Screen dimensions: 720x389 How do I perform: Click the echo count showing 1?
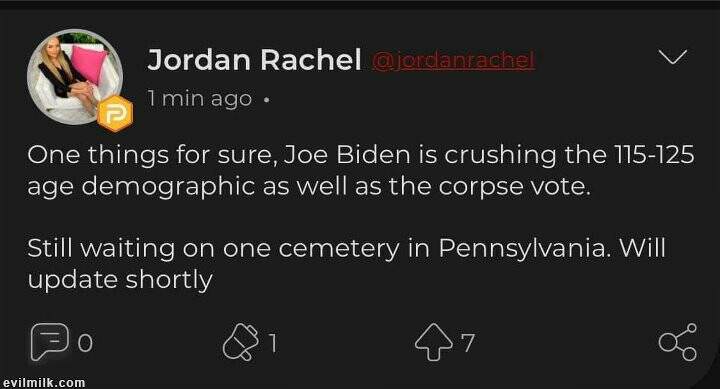pos(273,343)
